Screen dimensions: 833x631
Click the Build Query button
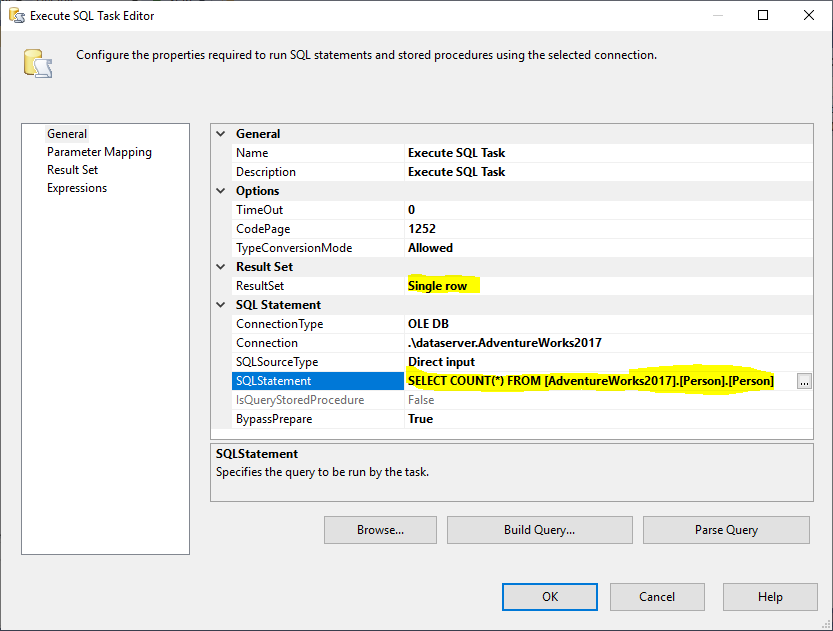click(x=539, y=530)
